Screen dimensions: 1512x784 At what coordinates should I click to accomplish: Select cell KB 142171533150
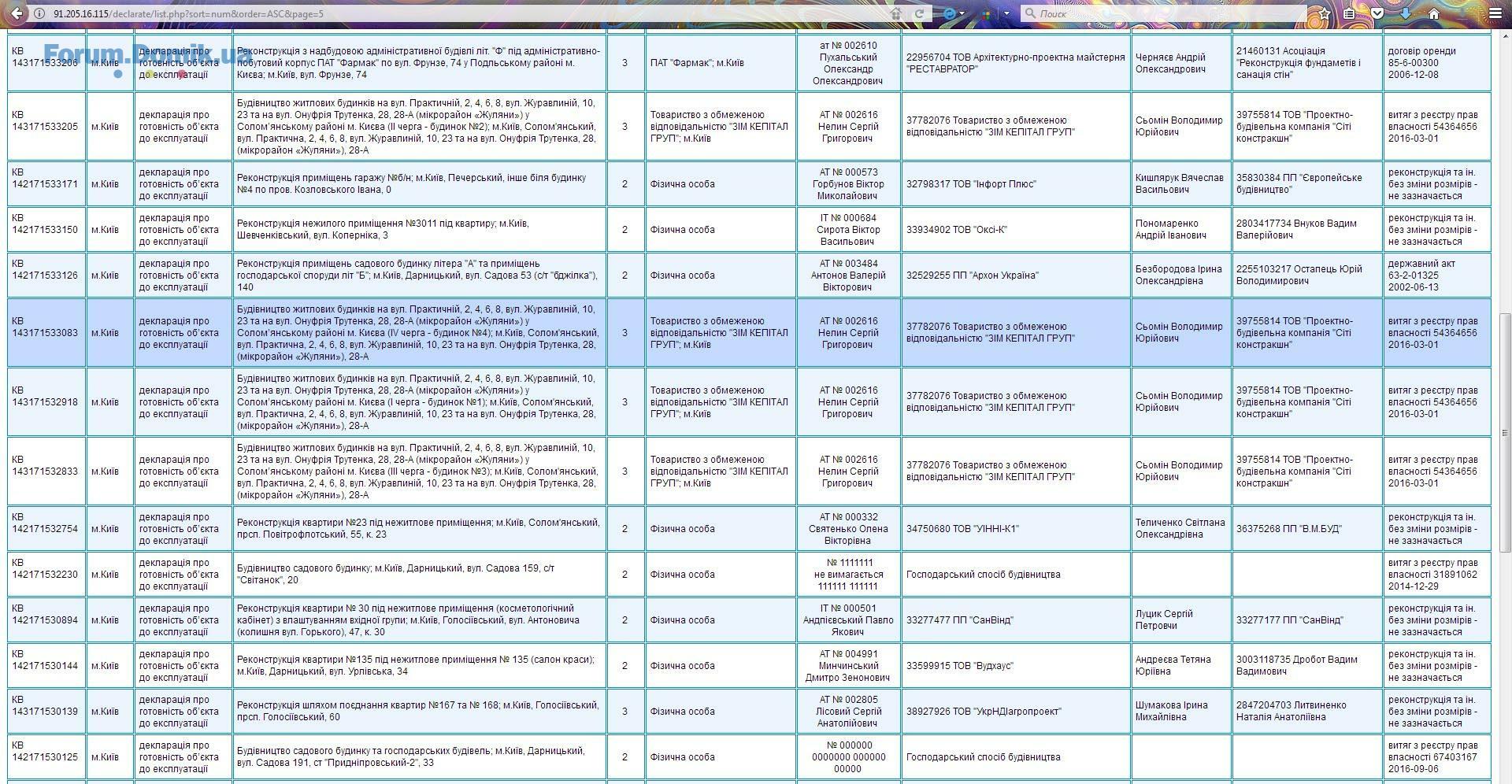click(x=46, y=230)
